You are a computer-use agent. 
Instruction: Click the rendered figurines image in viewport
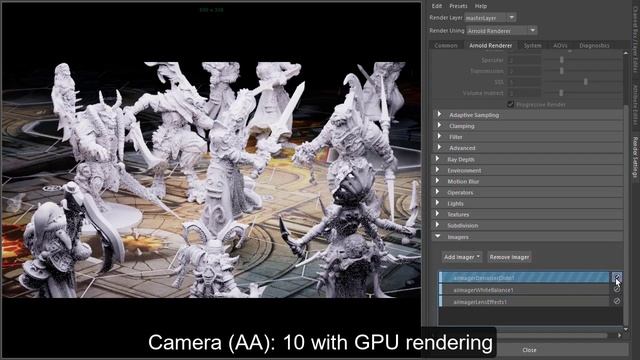211,180
